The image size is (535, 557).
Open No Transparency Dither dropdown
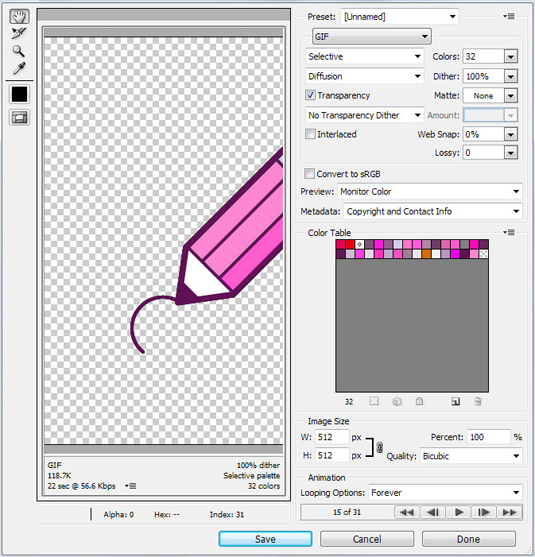point(364,115)
